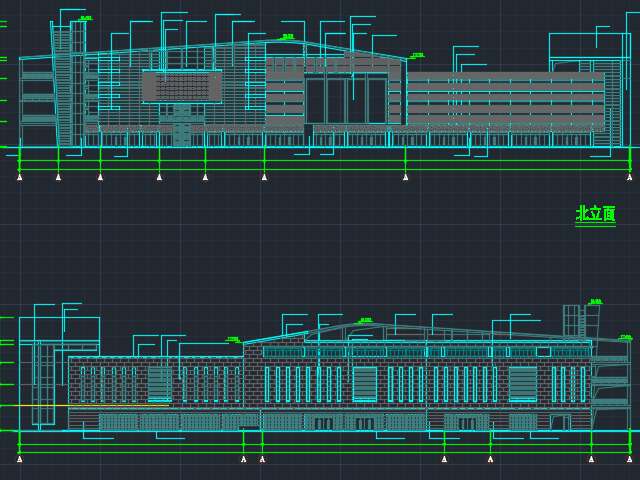This screenshot has width=640, height=480.
Task: Select small door beneath the grey signboard
Action: 181,134
